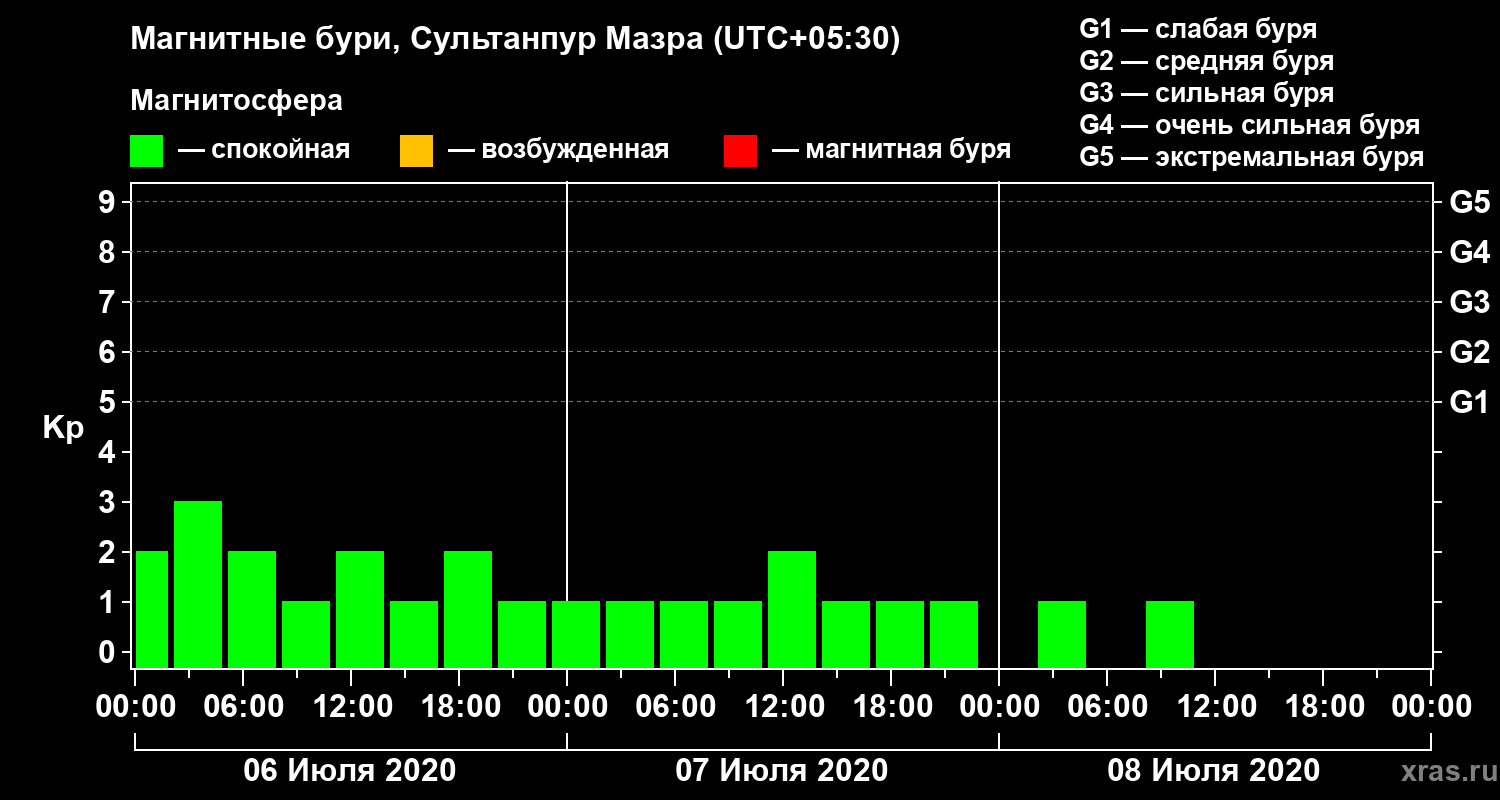Click the right-axis 'G1' label beside level 5
The height and width of the screenshot is (800, 1500).
(x=1469, y=402)
